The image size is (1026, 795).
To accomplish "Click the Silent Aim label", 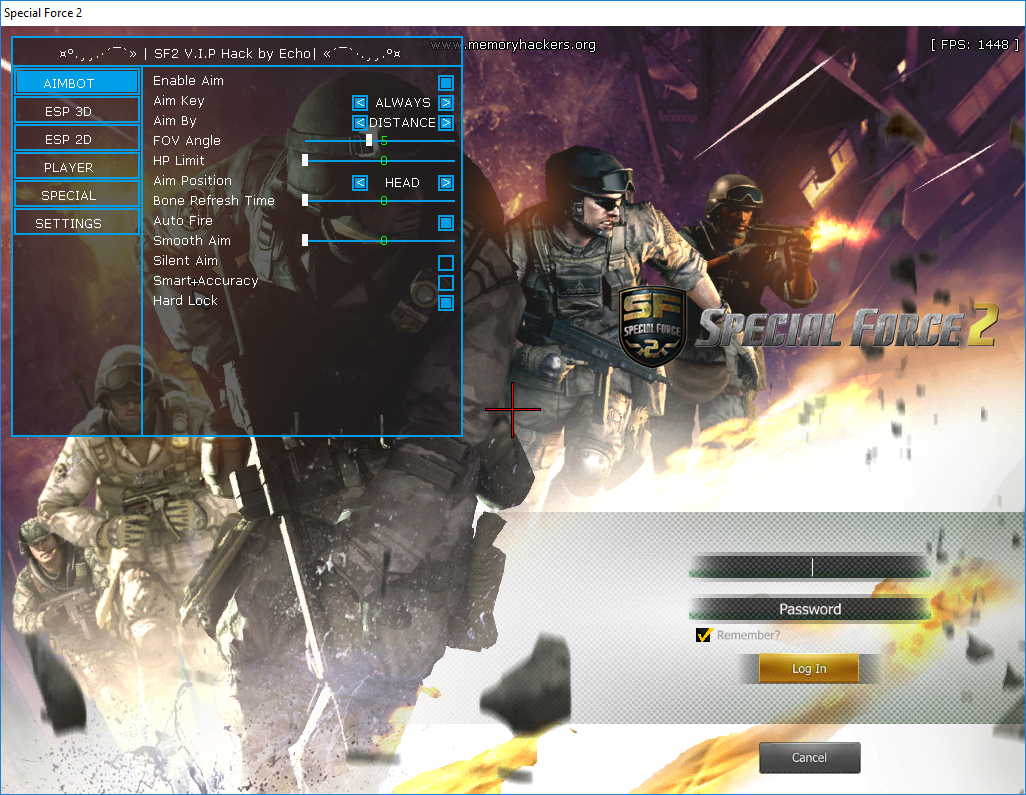I will [185, 260].
